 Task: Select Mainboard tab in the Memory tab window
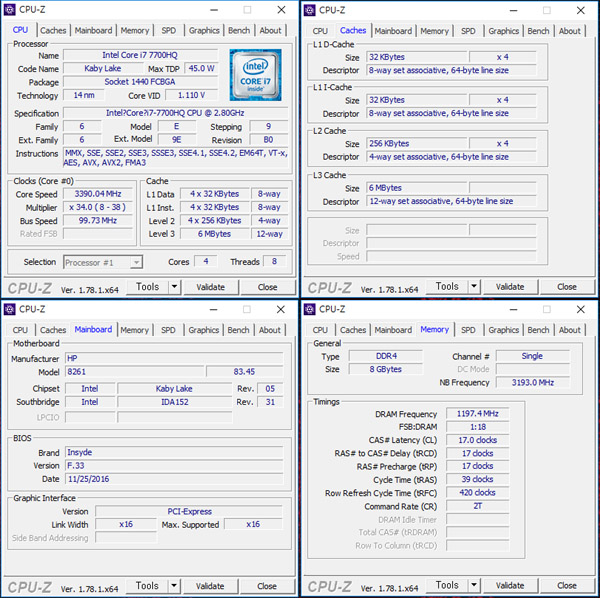click(393, 330)
